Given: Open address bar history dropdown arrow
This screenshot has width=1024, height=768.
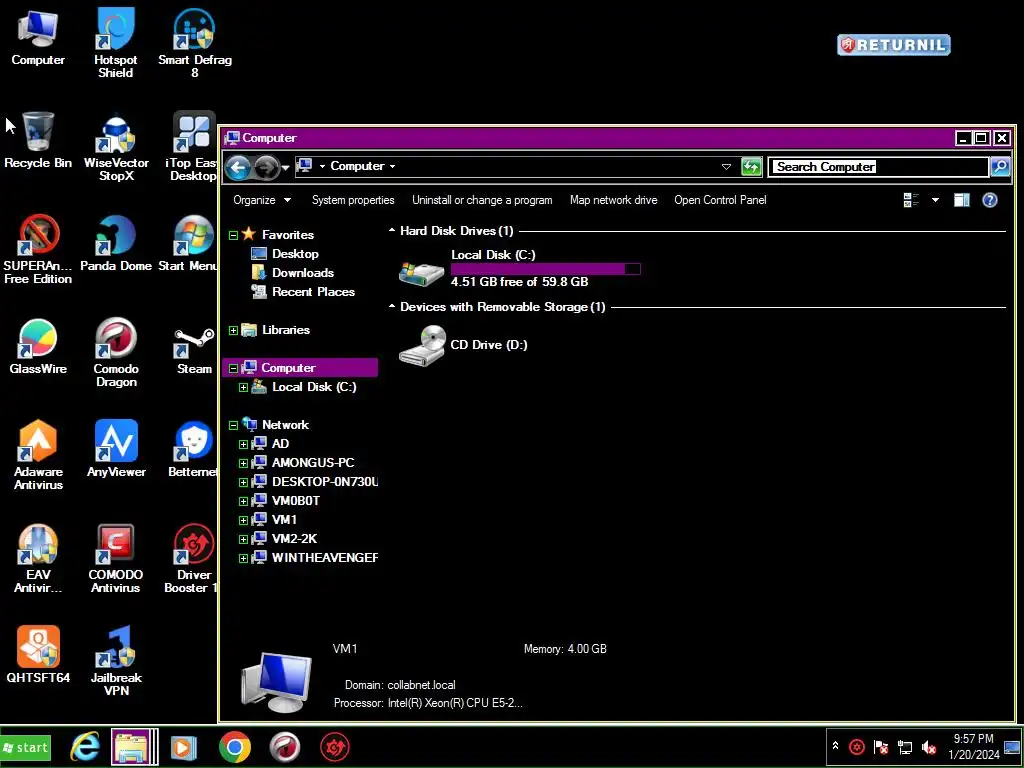Looking at the screenshot, I should point(726,167).
